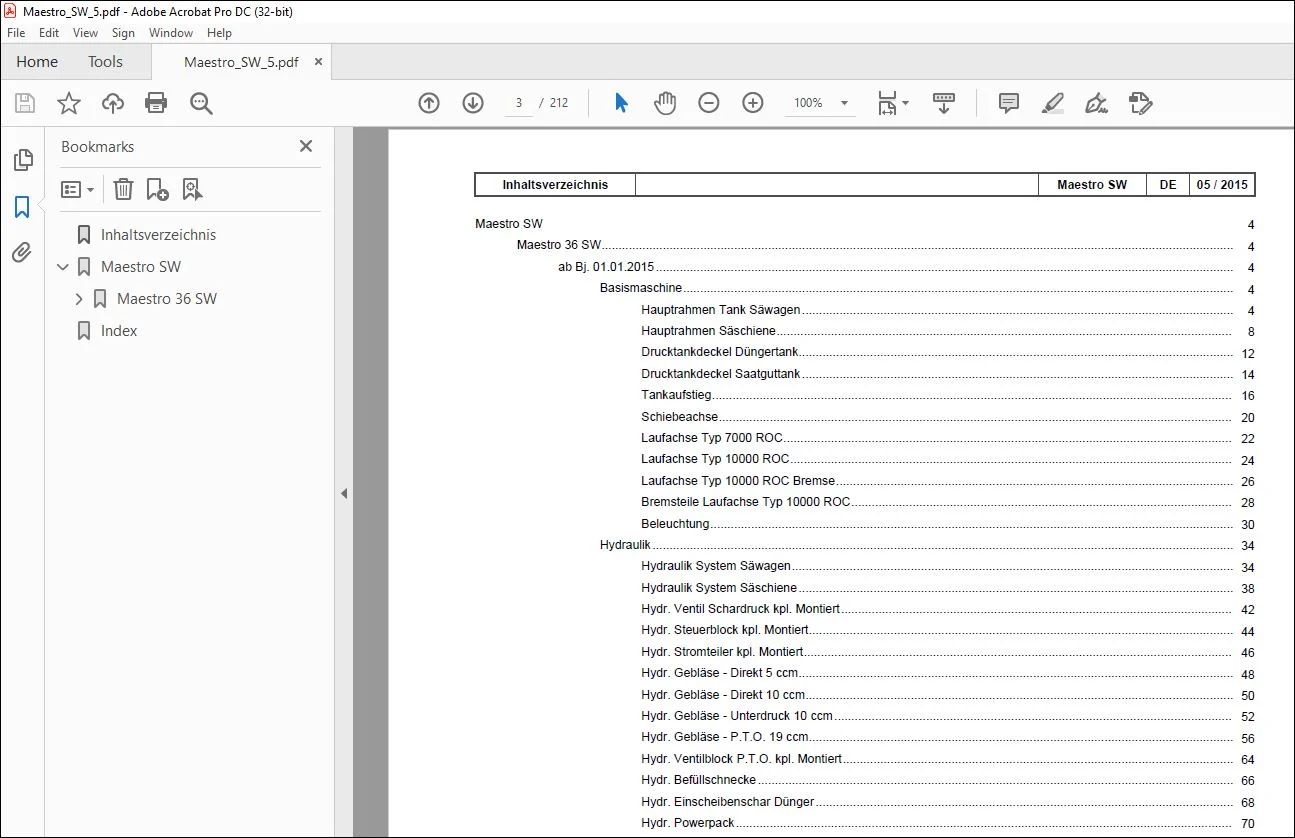Click the Basismaschine heading
This screenshot has height=838, width=1295.
[641, 288]
